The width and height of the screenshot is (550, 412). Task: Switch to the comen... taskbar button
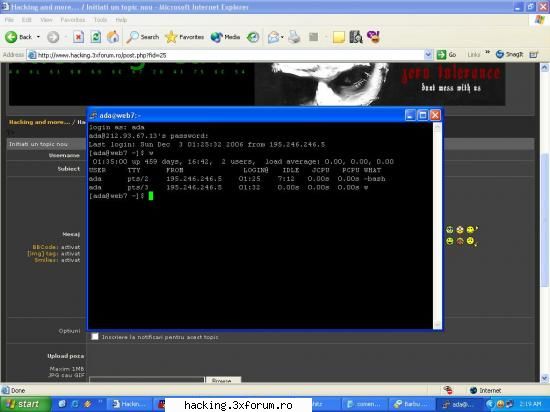pos(364,404)
